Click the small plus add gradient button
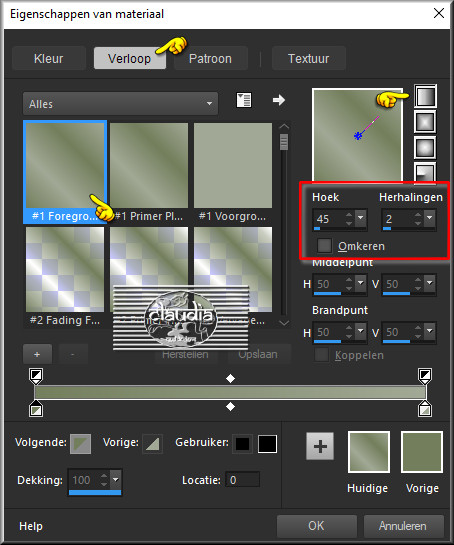The height and width of the screenshot is (545, 454). click(37, 354)
